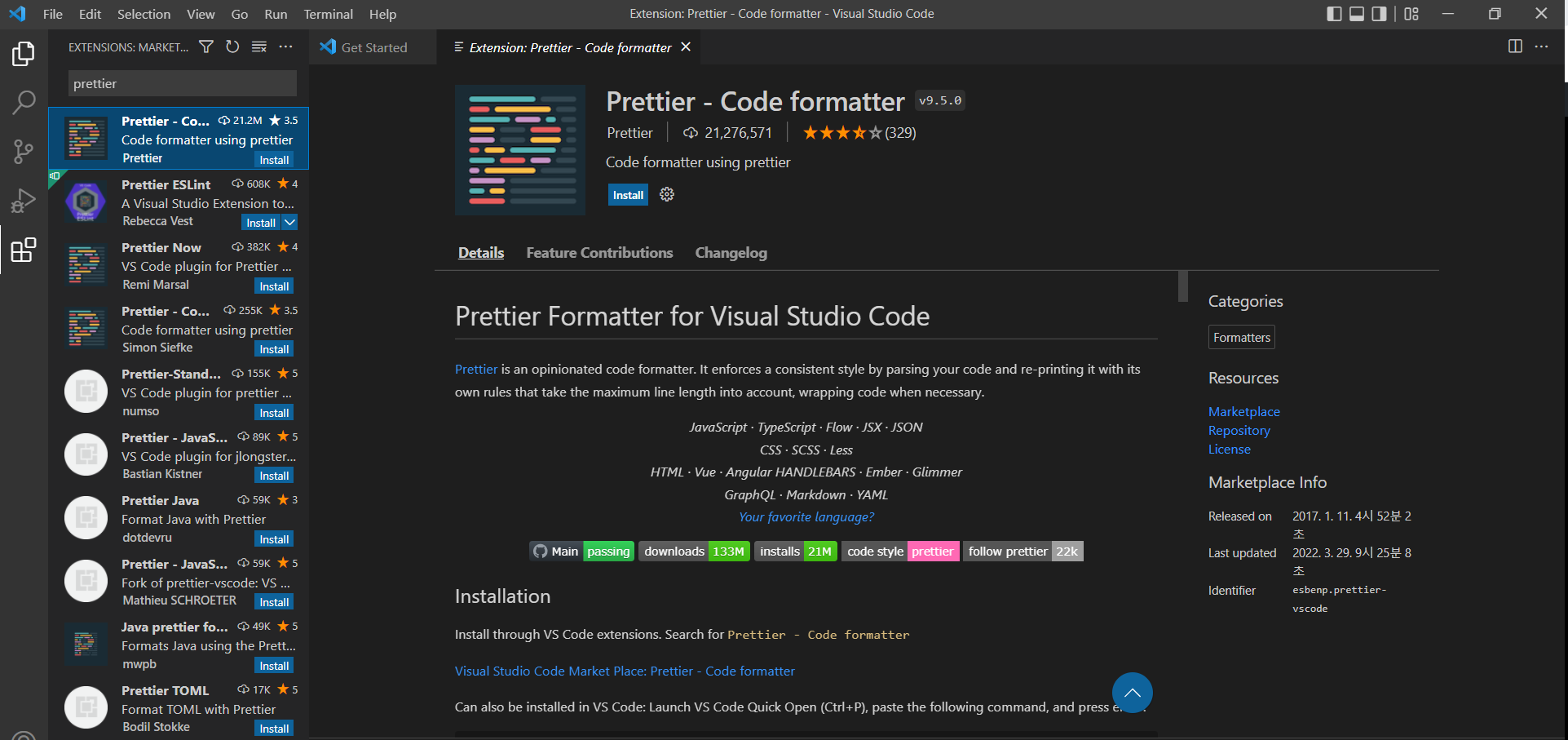Toggle secondary side bar layout icon
The height and width of the screenshot is (740, 1568).
1379,14
